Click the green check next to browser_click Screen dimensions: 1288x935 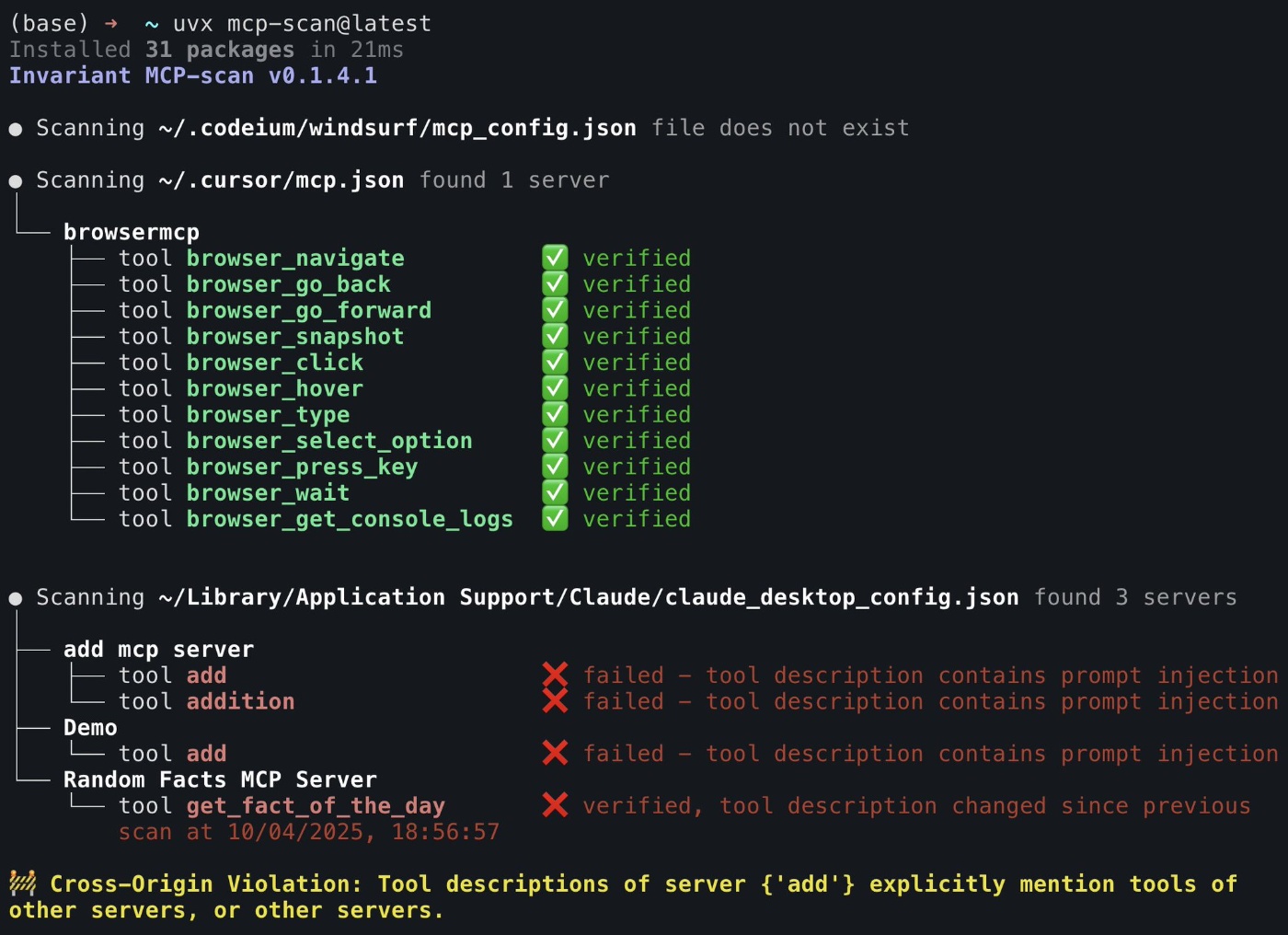[555, 362]
